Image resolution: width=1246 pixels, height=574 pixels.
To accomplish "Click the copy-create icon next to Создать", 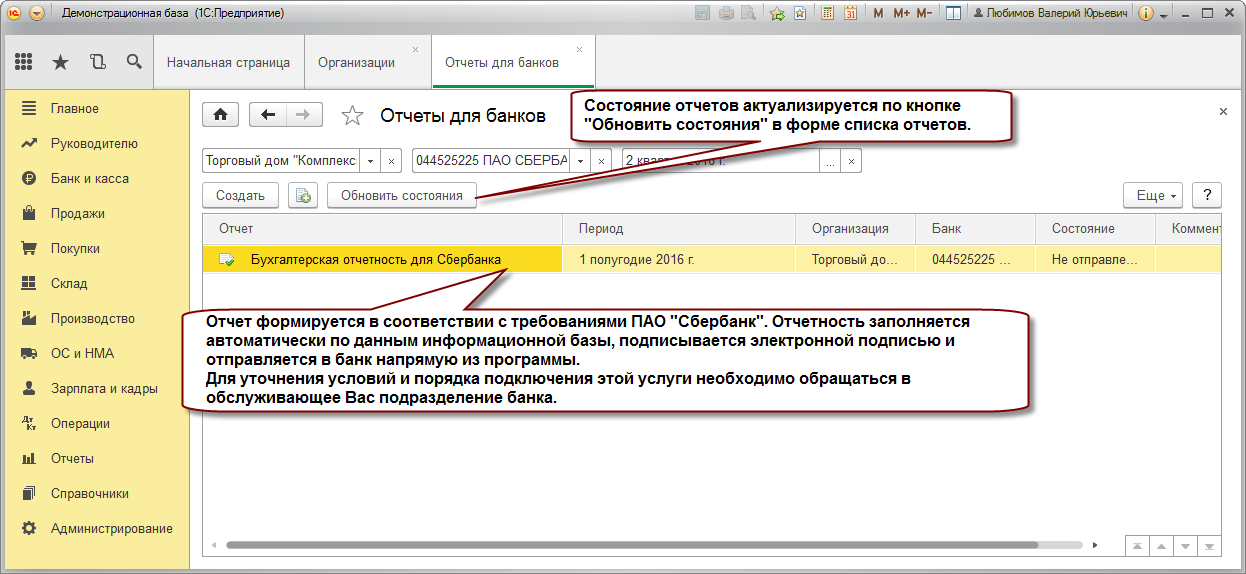I will point(303,196).
